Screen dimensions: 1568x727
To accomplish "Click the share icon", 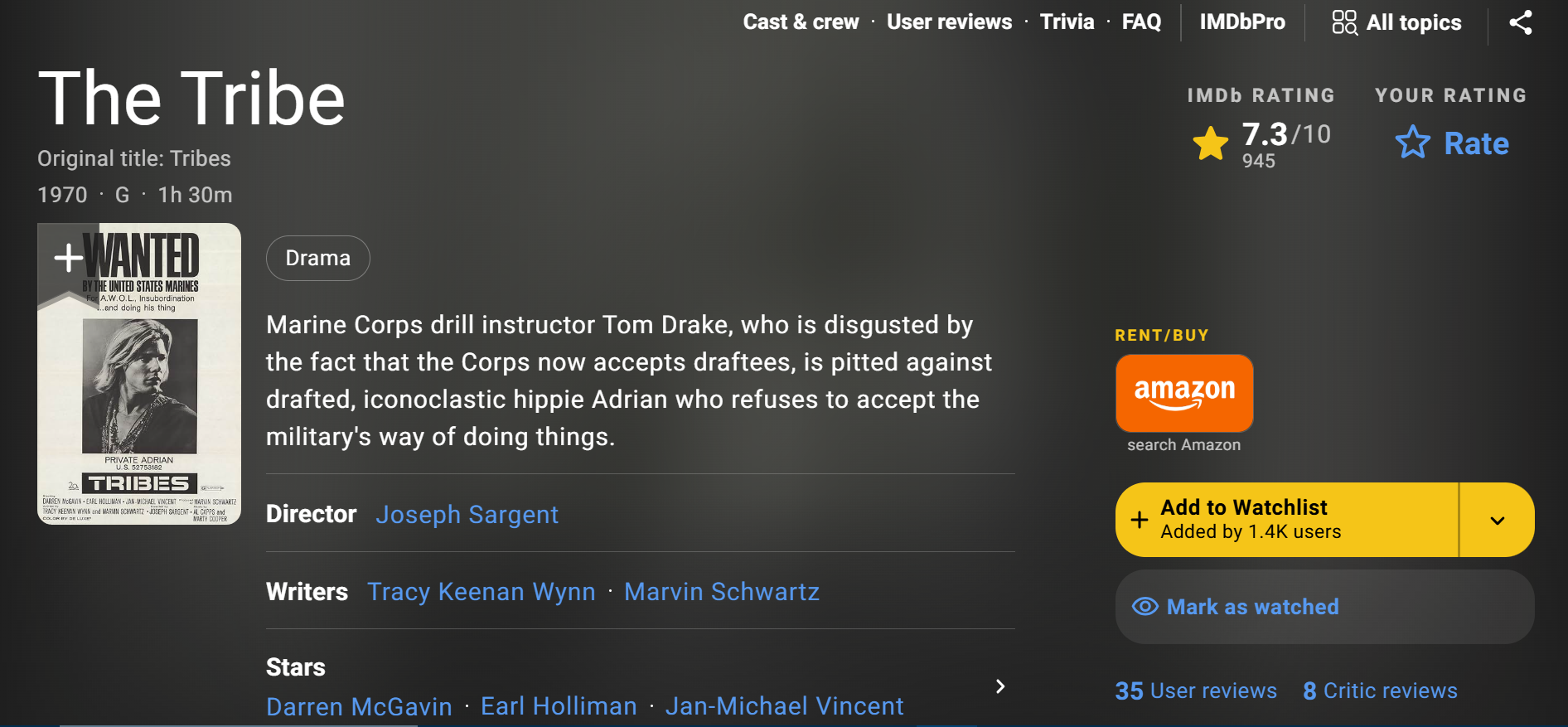I will (1520, 22).
